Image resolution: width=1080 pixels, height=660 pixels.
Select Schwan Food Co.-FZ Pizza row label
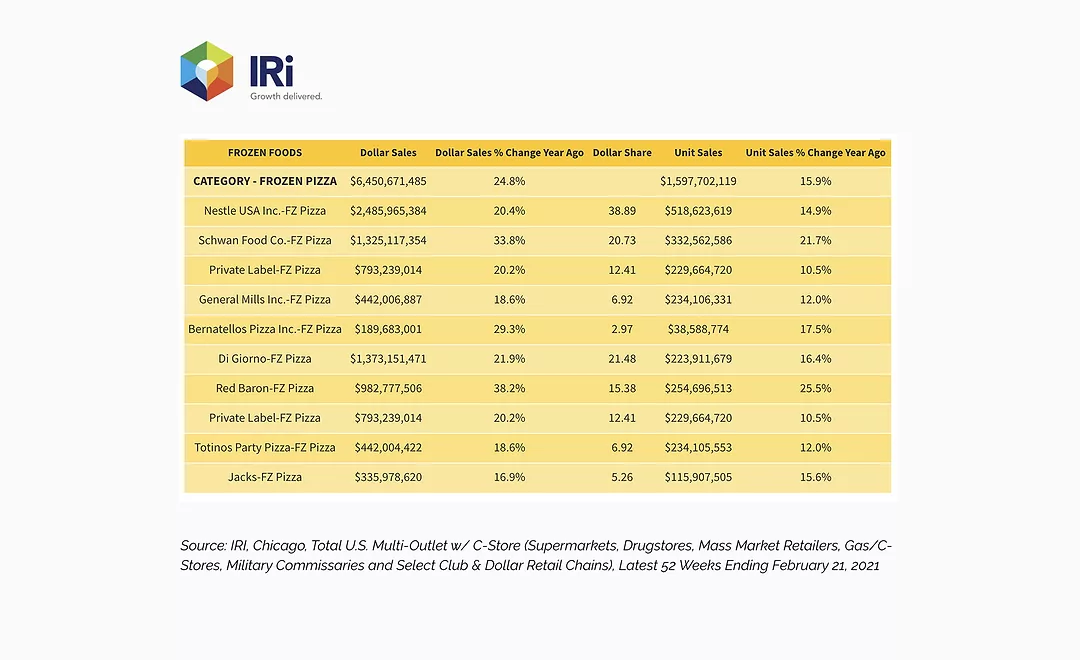264,240
